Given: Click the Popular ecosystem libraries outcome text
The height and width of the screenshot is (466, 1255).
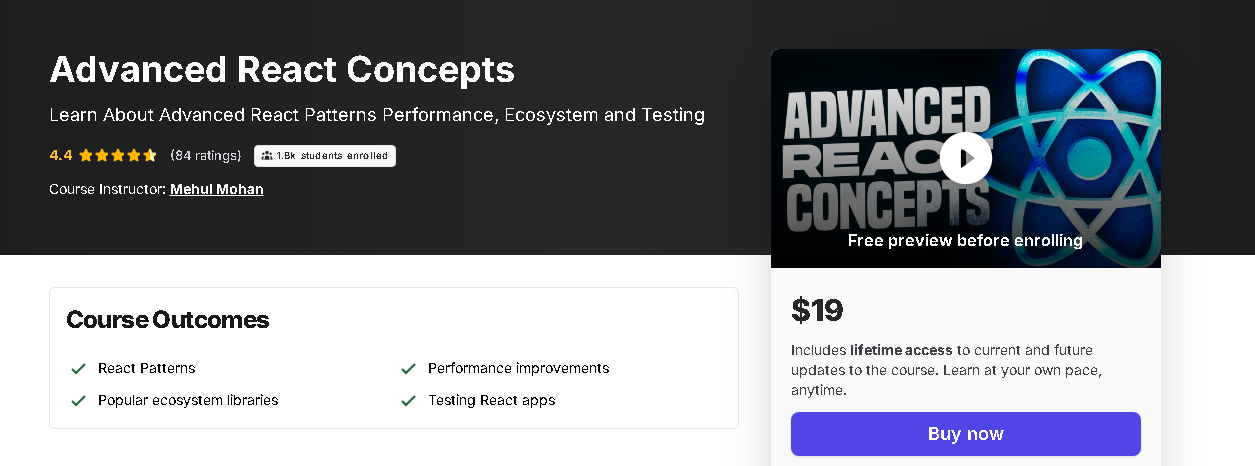Looking at the screenshot, I should tap(188, 400).
